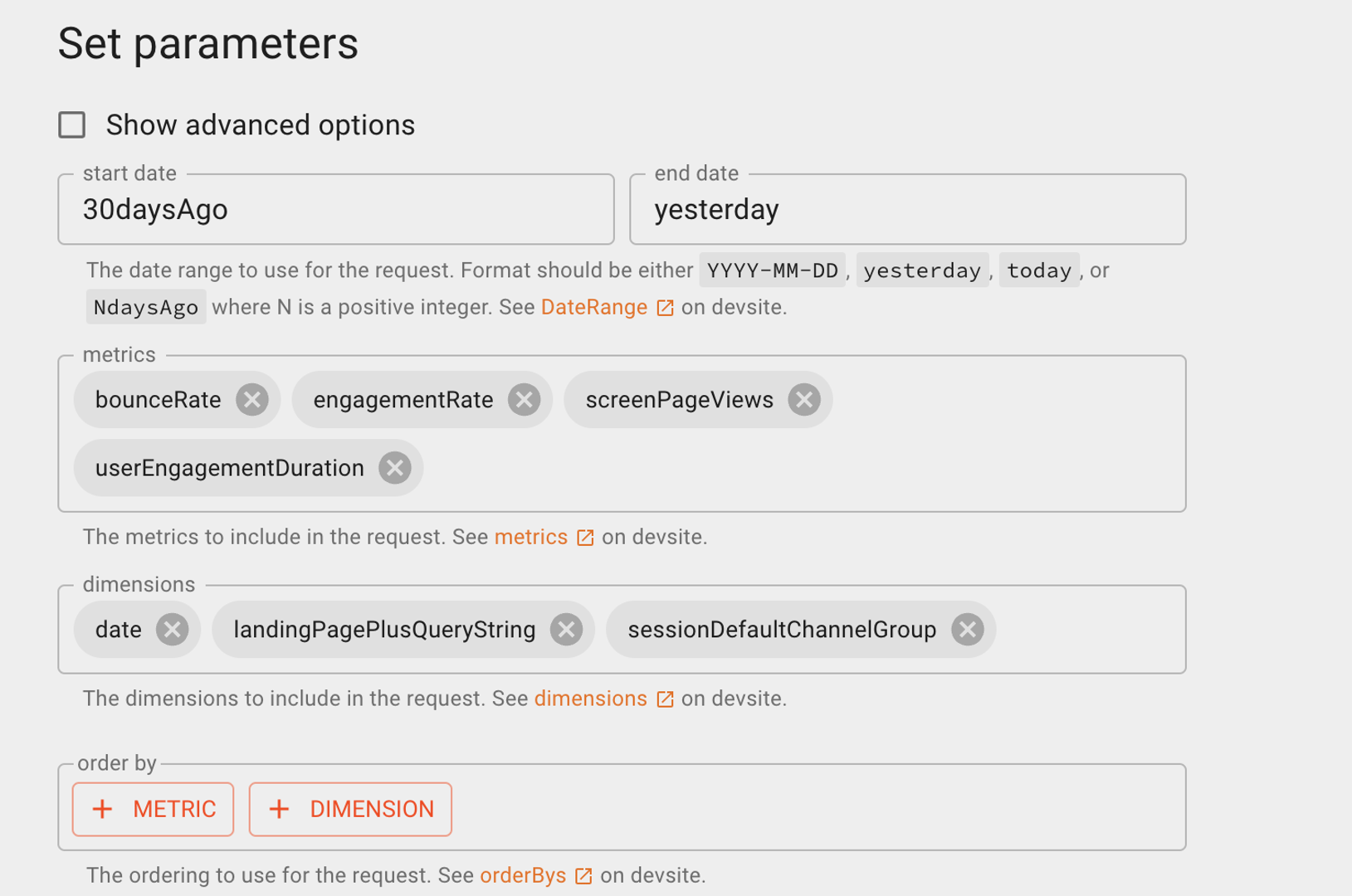Image resolution: width=1352 pixels, height=896 pixels.
Task: Remove the sessionDefaultChannelGroup dimension chip
Action: [967, 630]
